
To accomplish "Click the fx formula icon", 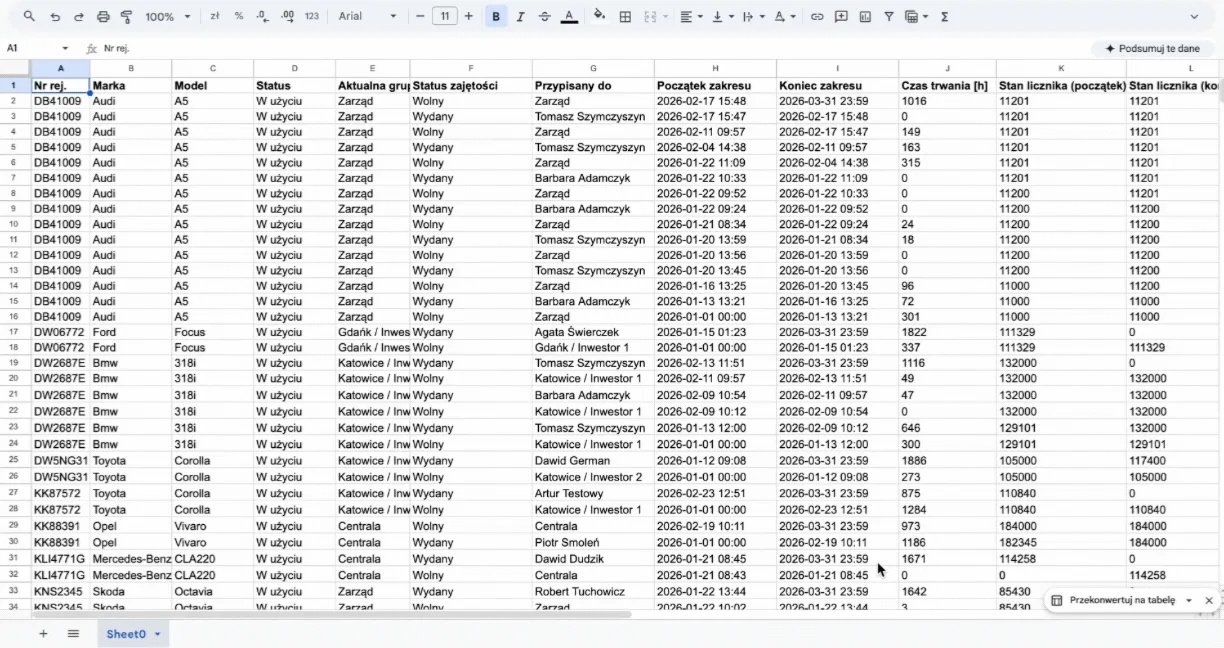I will [91, 48].
